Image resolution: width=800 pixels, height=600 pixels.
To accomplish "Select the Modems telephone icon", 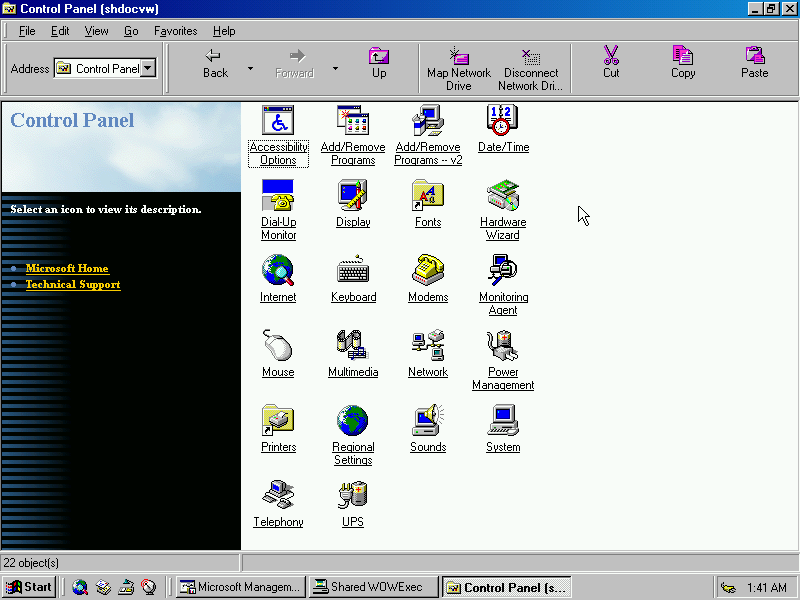I will 428,271.
